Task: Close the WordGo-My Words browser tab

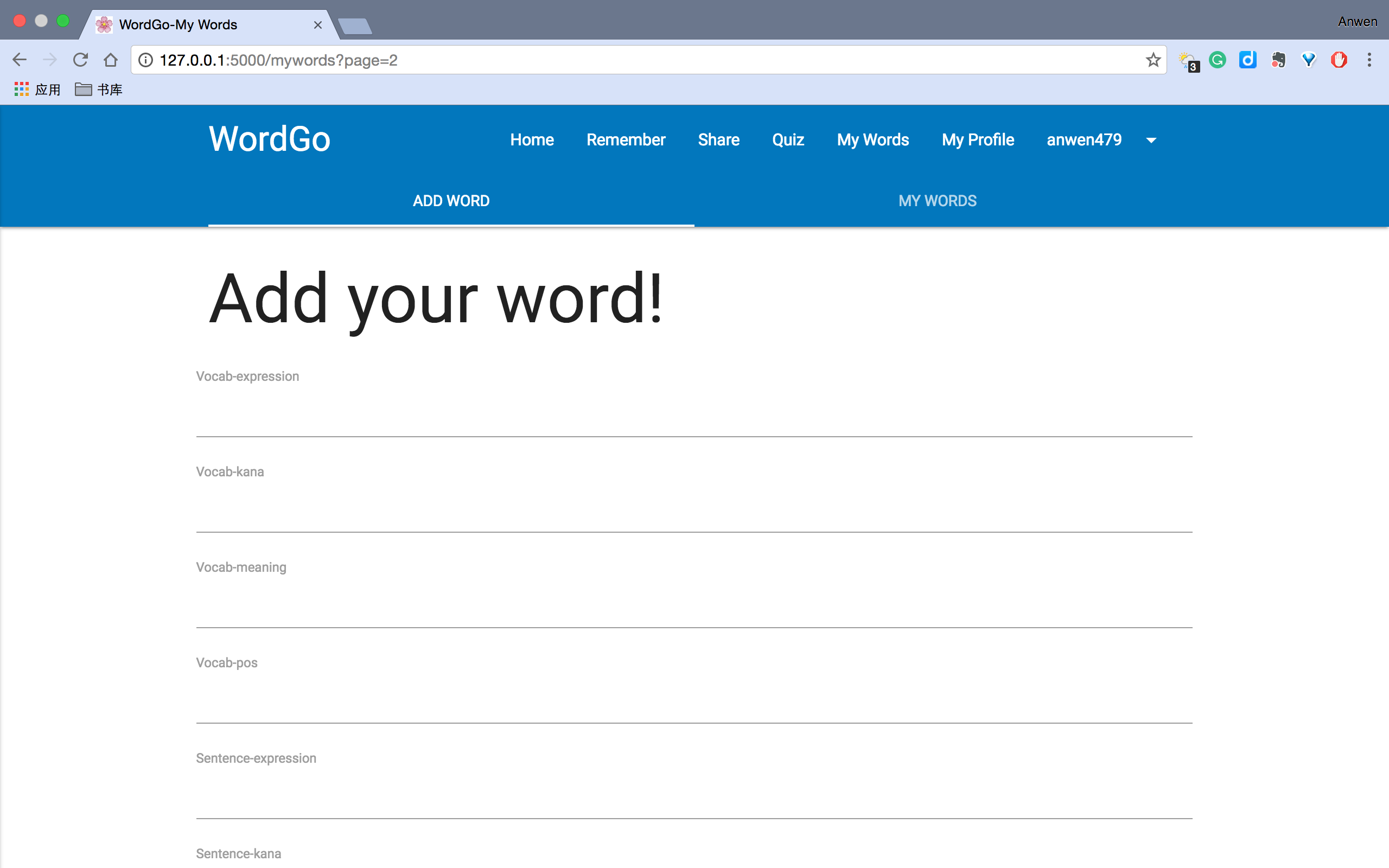Action: pyautogui.click(x=317, y=25)
